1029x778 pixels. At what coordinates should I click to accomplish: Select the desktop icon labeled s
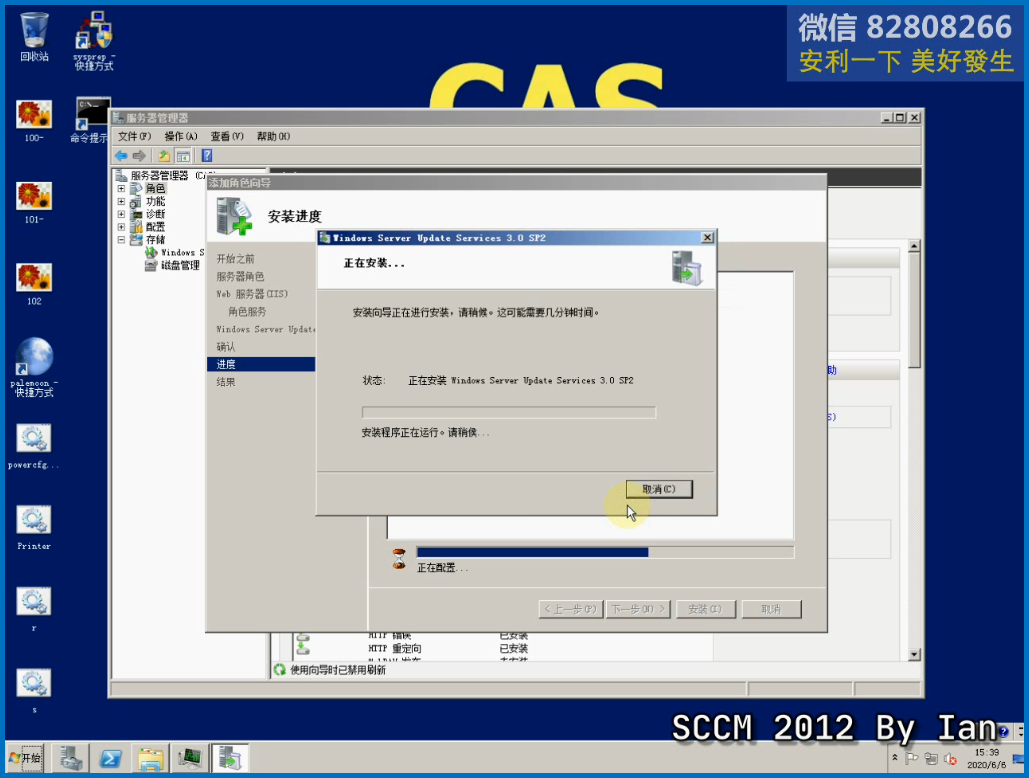pyautogui.click(x=33, y=691)
